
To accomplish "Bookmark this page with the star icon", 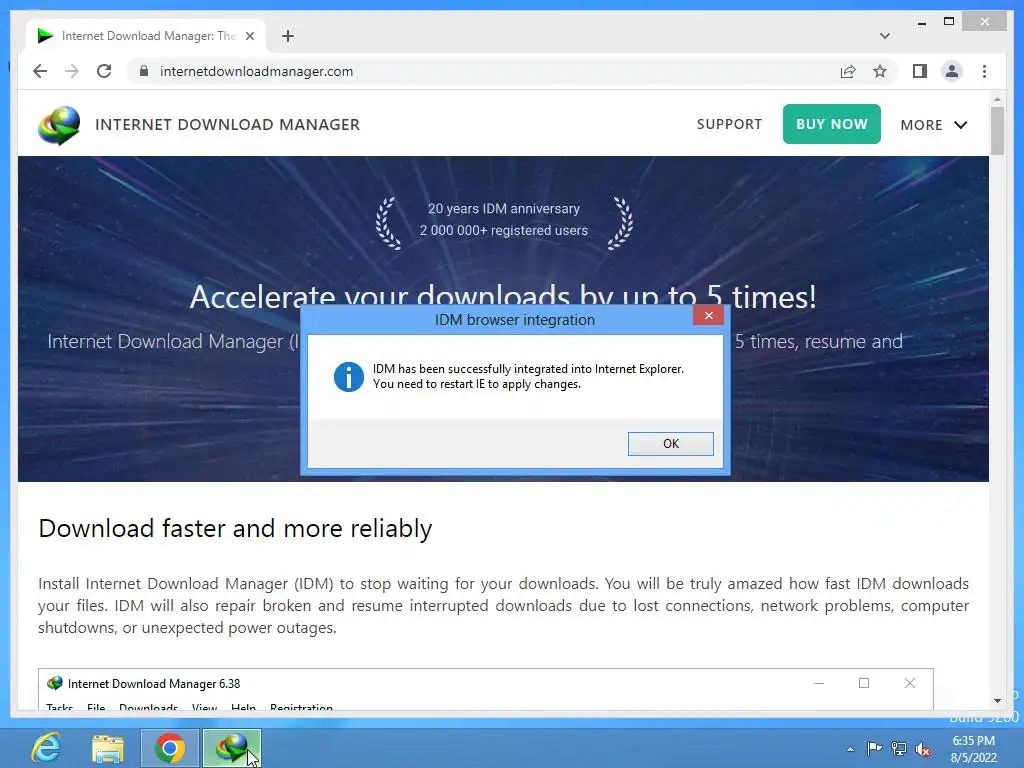I will pyautogui.click(x=880, y=71).
